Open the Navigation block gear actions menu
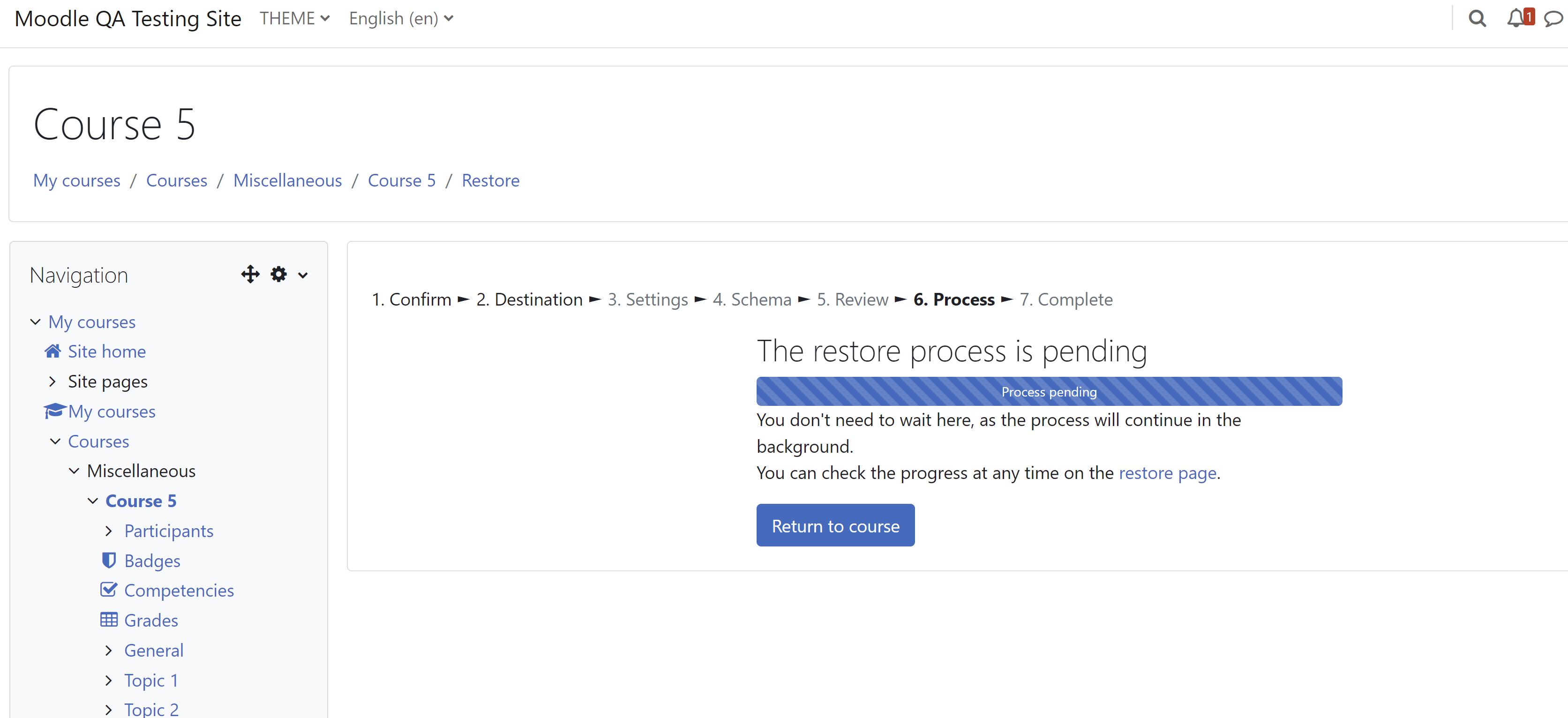Image resolution: width=1568 pixels, height=718 pixels. pos(279,275)
